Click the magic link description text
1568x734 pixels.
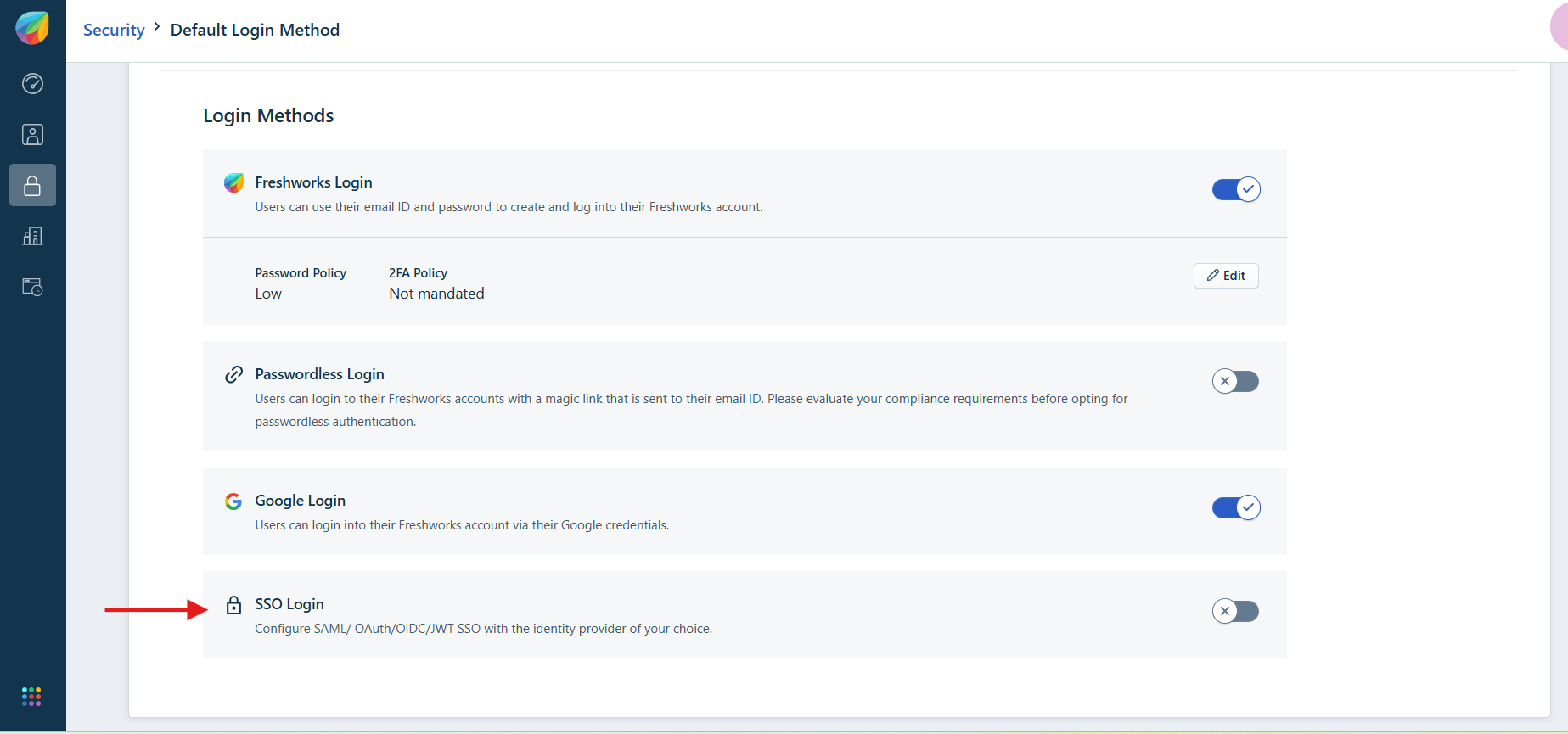(x=691, y=410)
